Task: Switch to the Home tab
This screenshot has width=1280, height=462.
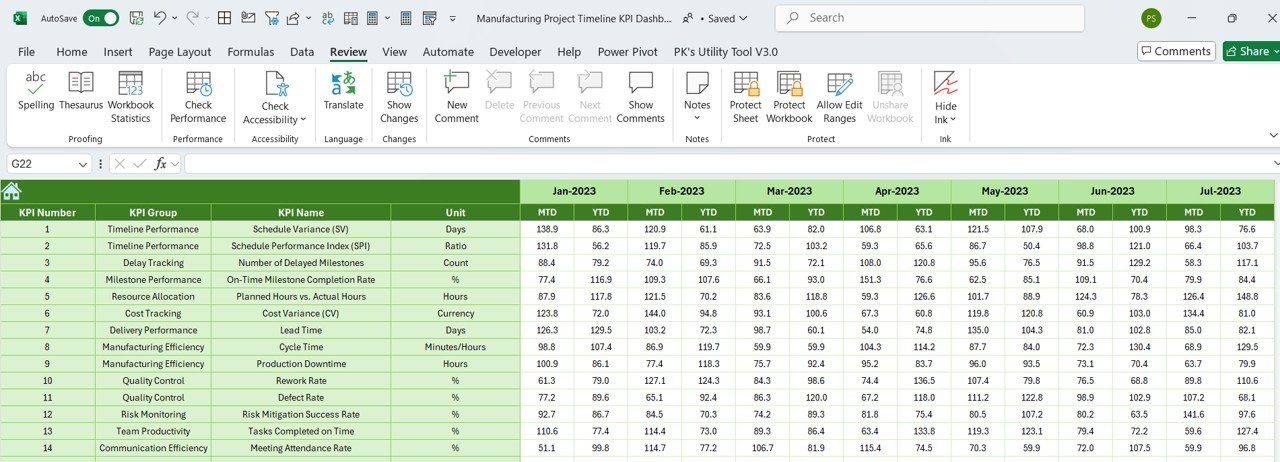Action: click(x=72, y=52)
